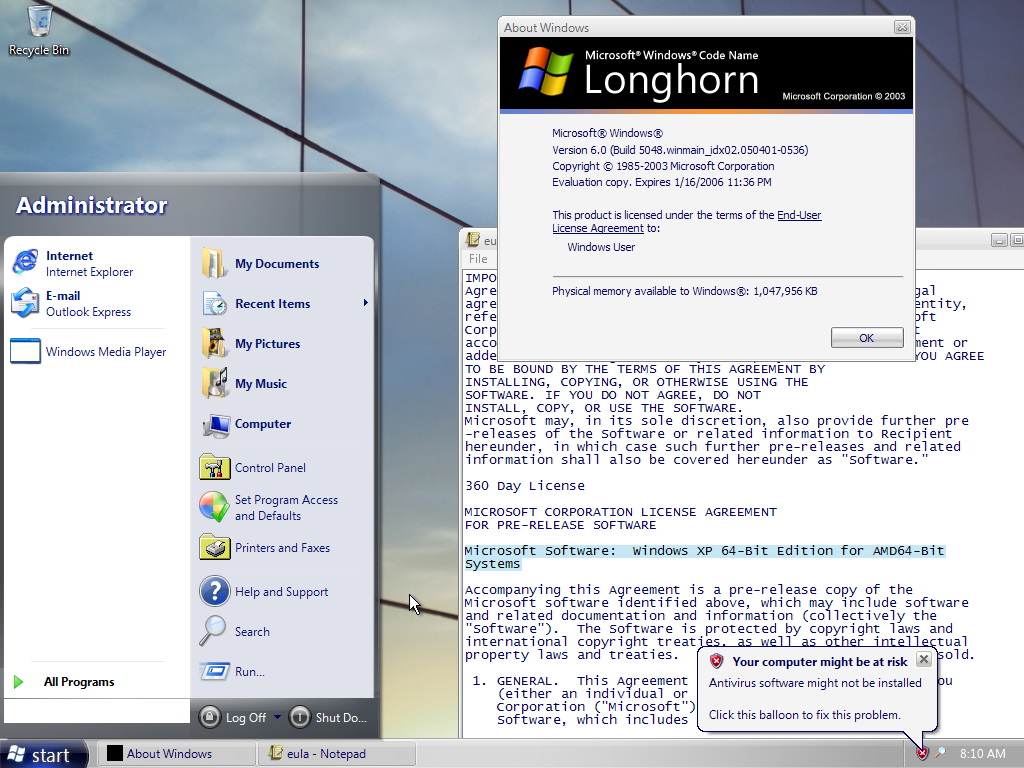Image resolution: width=1024 pixels, height=768 pixels.
Task: Open Help and Support
Action: click(x=281, y=592)
